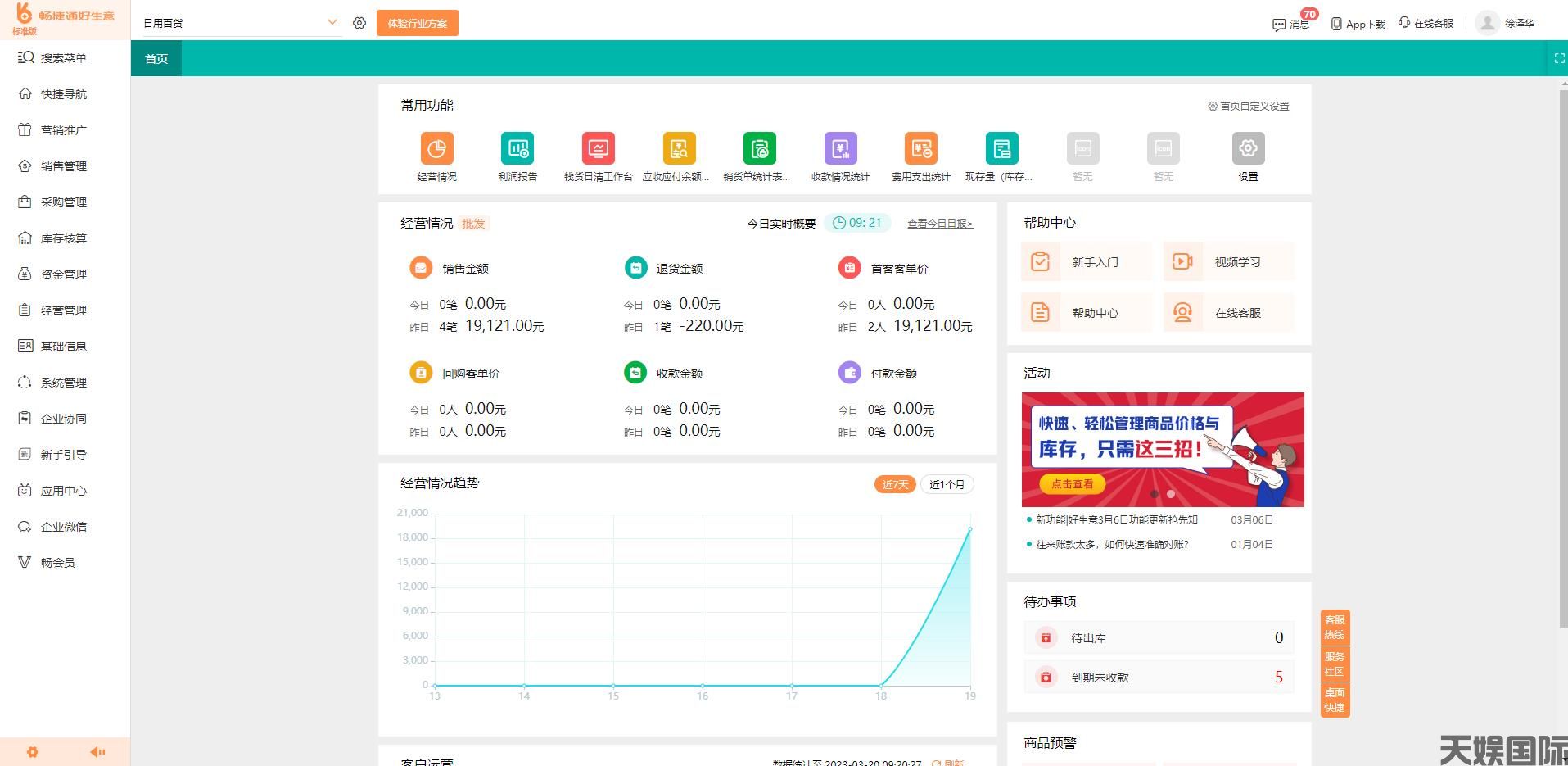Click the gear icon at sidebar bottom
Viewport: 1568px width, 766px height.
point(33,752)
